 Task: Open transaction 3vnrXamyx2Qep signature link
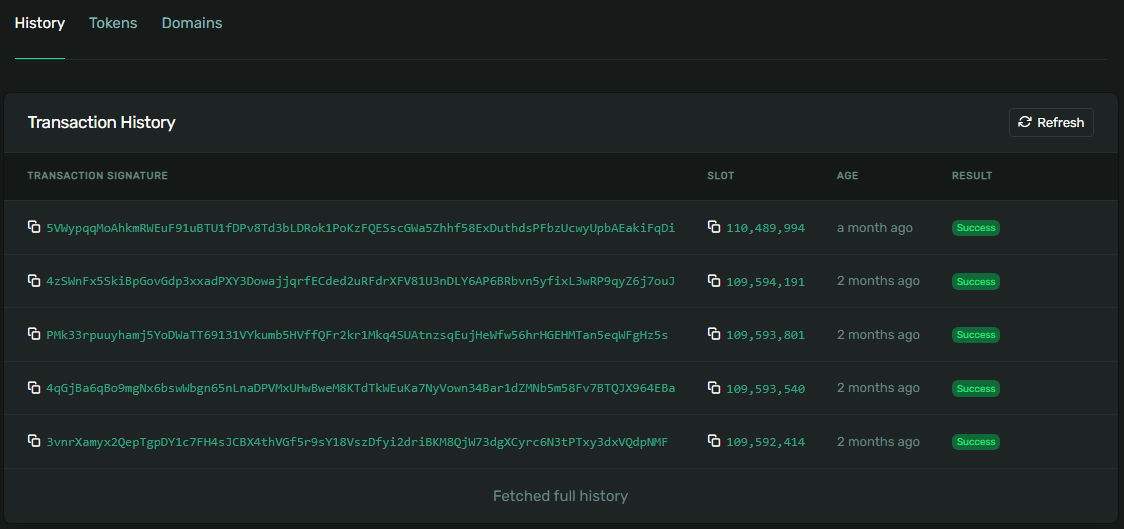(x=357, y=442)
